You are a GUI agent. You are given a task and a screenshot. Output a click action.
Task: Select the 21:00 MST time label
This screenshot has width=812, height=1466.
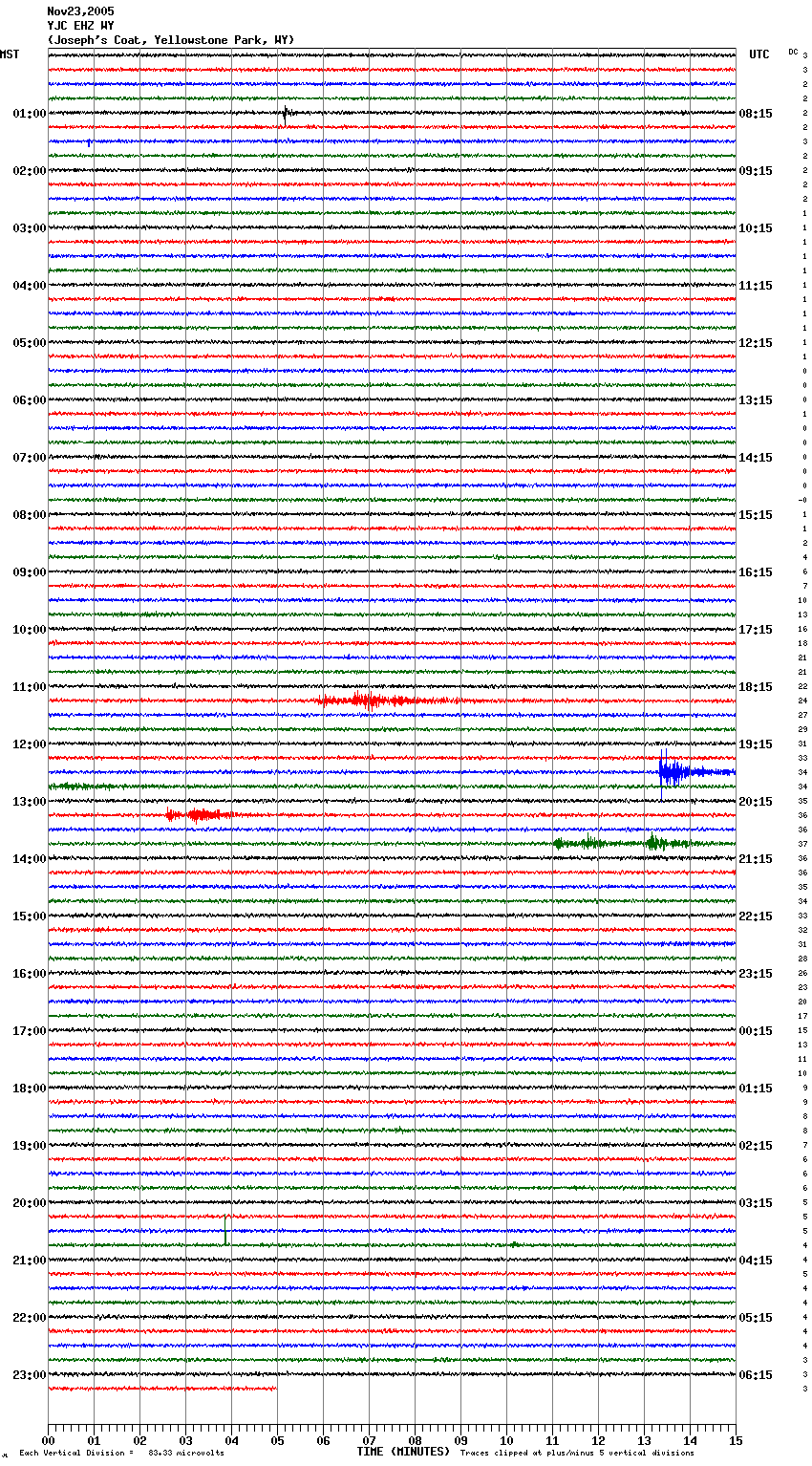pyautogui.click(x=30, y=1261)
